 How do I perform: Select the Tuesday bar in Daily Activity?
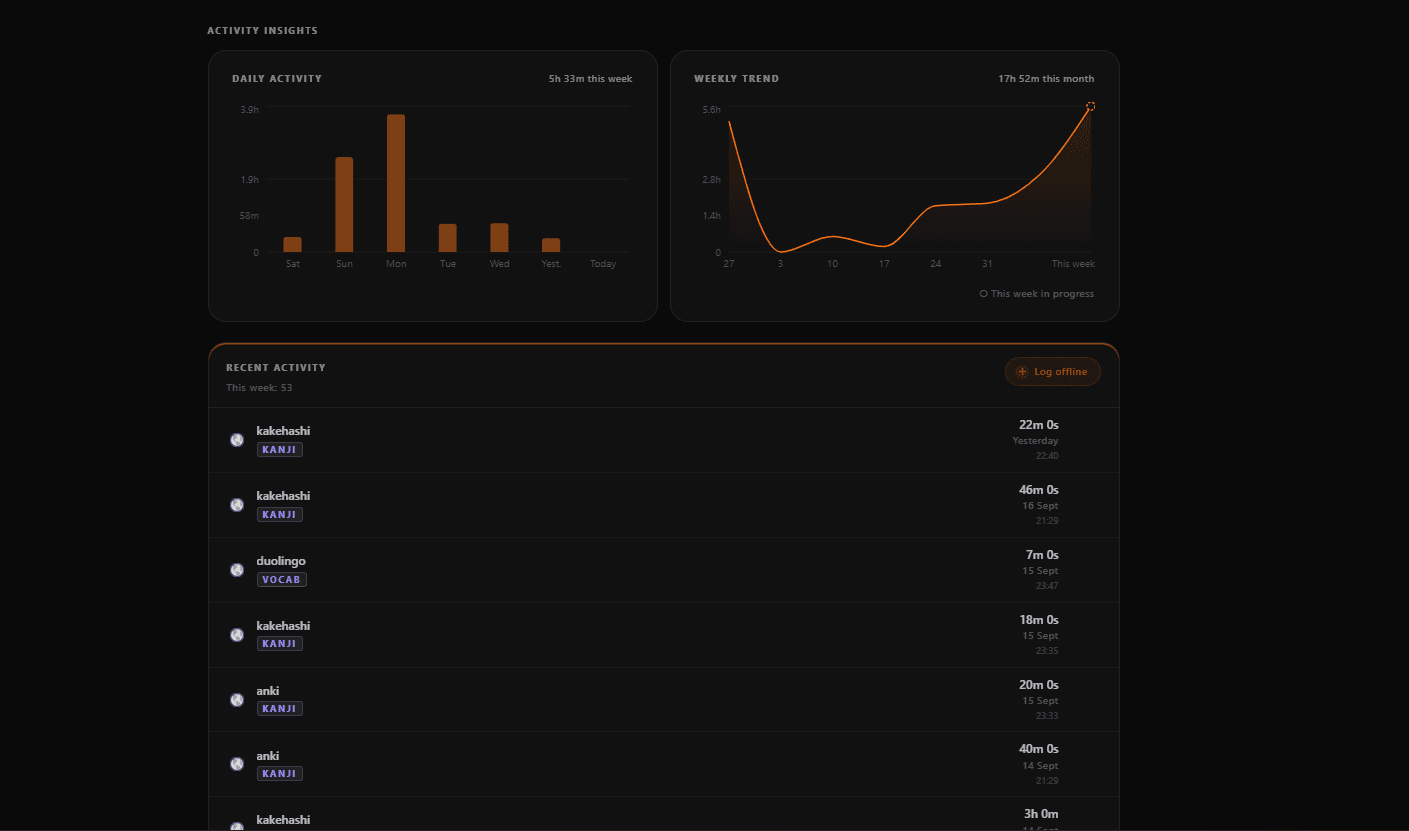click(448, 238)
